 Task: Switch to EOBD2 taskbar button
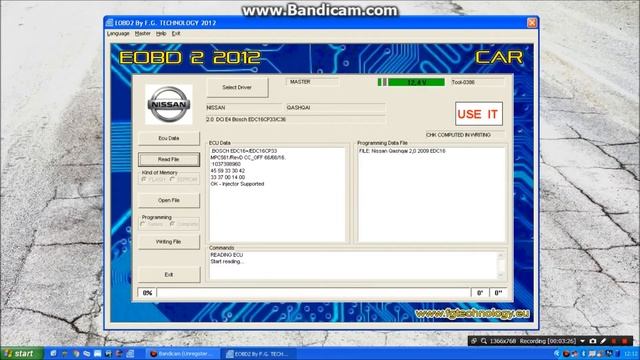pyautogui.click(x=260, y=354)
